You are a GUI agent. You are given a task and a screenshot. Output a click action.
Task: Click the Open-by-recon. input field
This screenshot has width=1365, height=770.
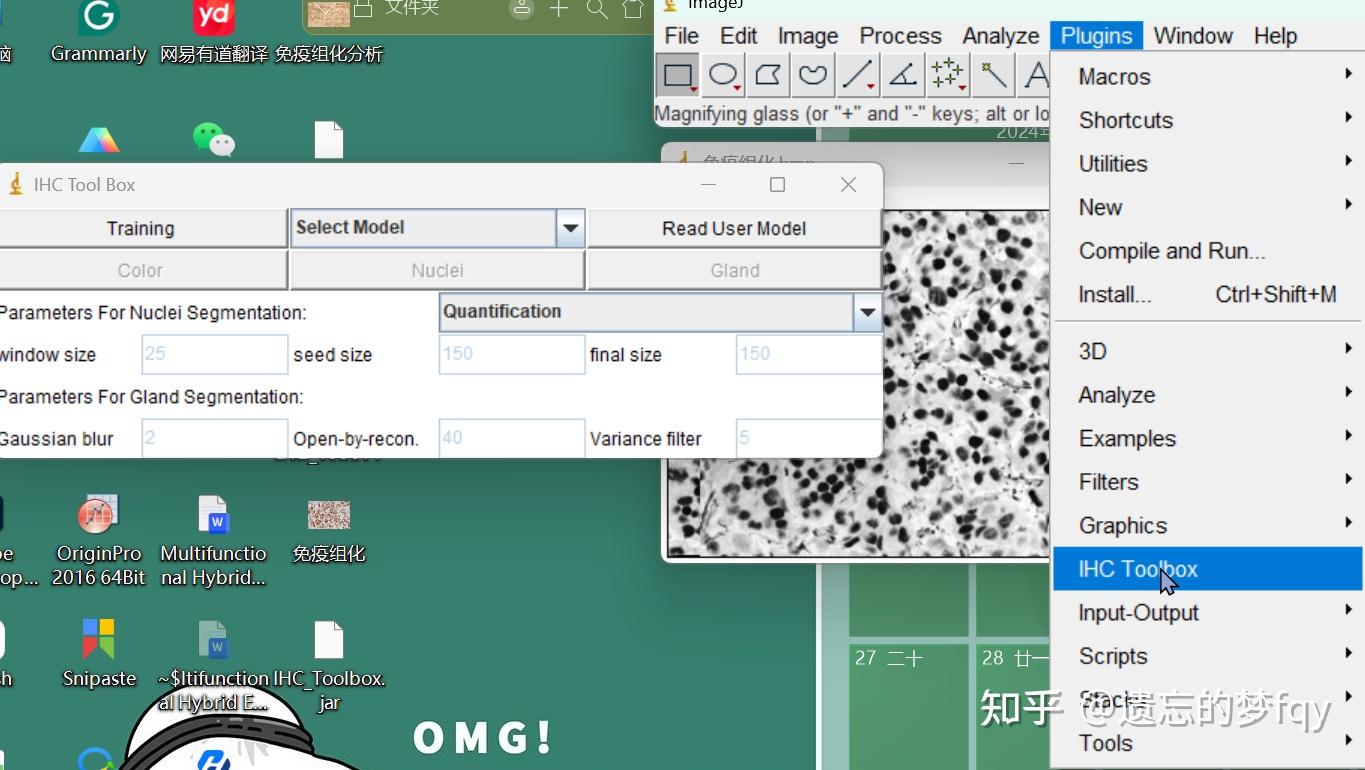[511, 438]
